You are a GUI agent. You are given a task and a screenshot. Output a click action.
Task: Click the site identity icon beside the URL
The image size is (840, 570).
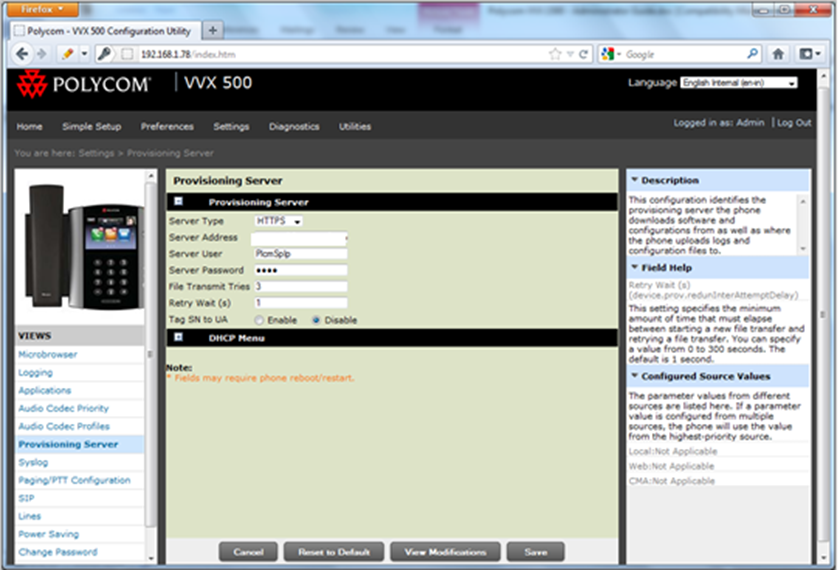click(127, 54)
